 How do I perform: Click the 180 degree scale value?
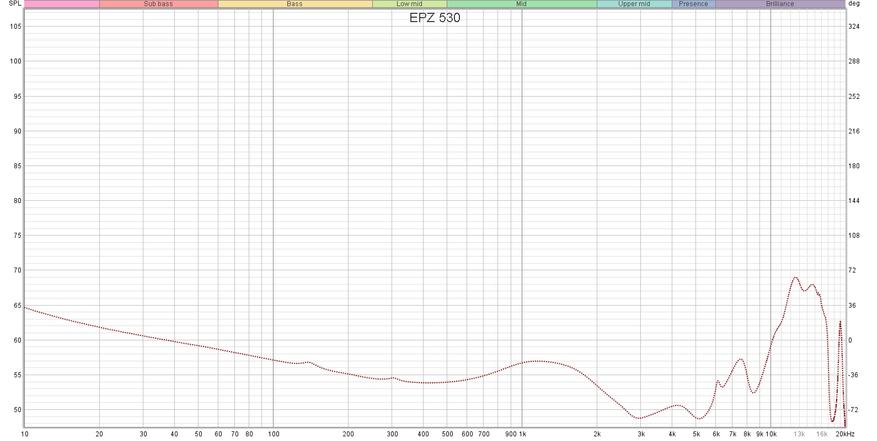pyautogui.click(x=854, y=166)
